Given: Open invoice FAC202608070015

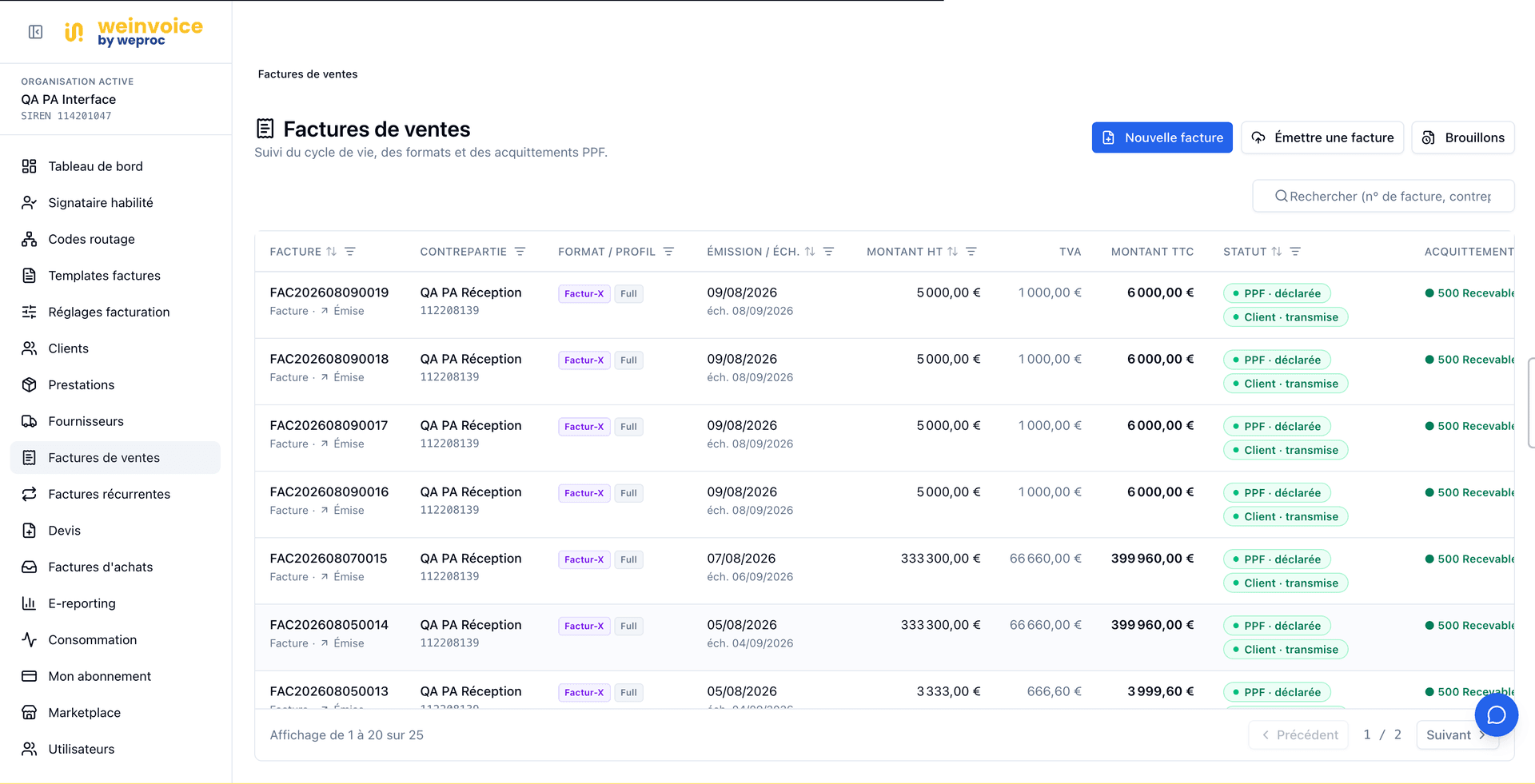Looking at the screenshot, I should tap(329, 558).
